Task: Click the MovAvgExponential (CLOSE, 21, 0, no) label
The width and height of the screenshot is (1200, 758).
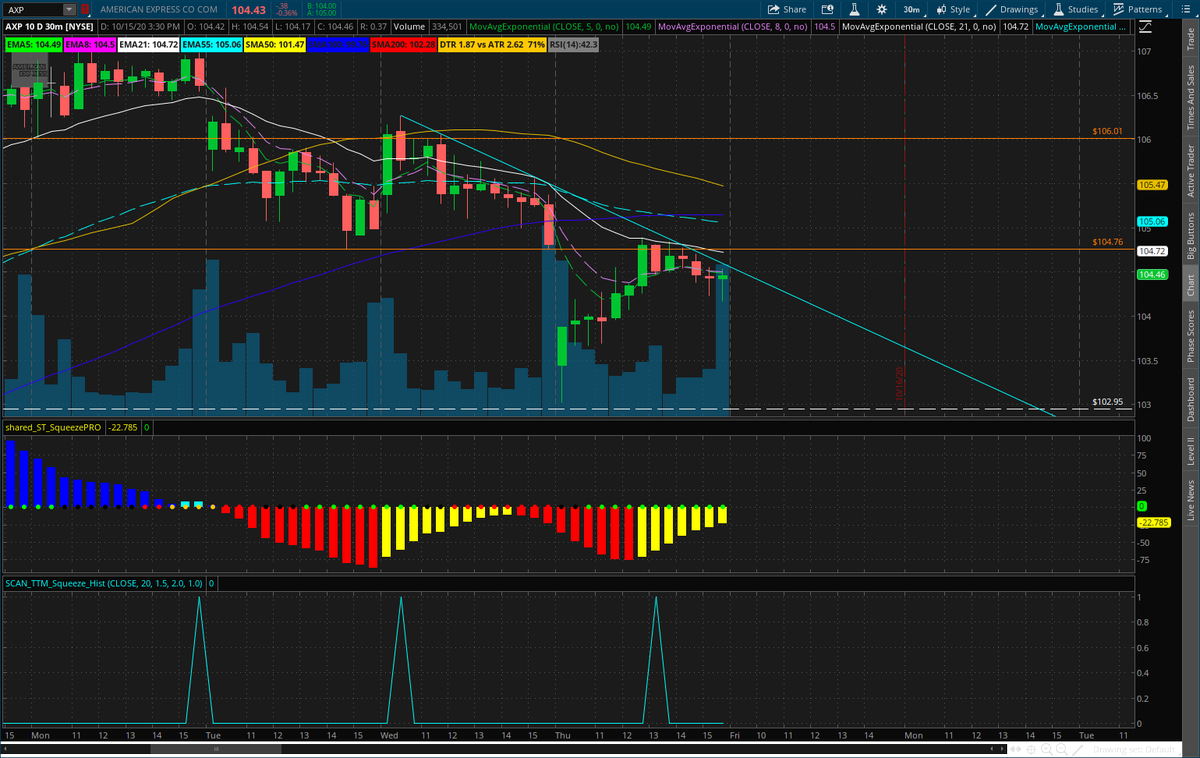Action: (x=919, y=25)
